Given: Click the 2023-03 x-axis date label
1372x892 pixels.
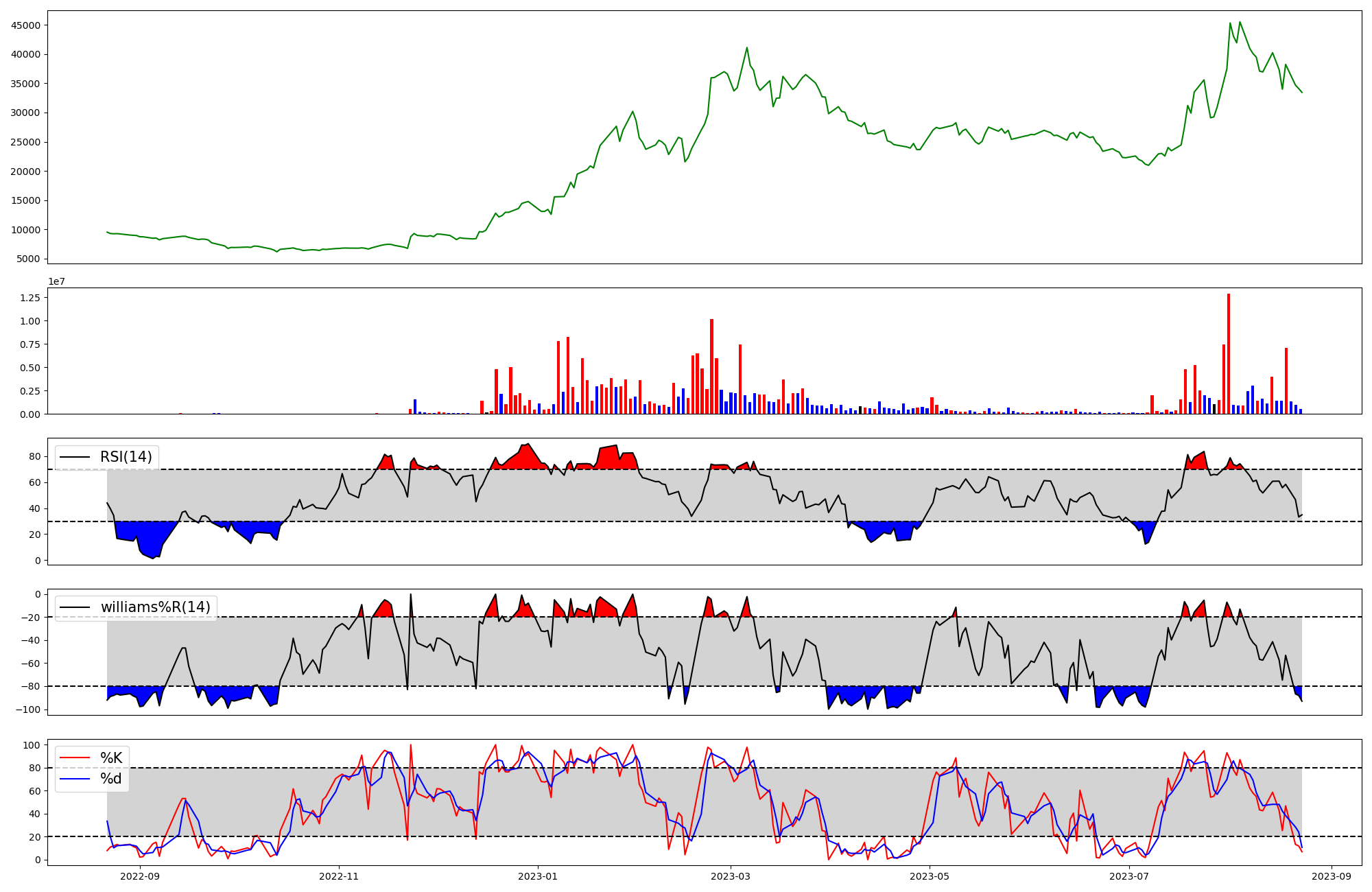Looking at the screenshot, I should tap(731, 876).
